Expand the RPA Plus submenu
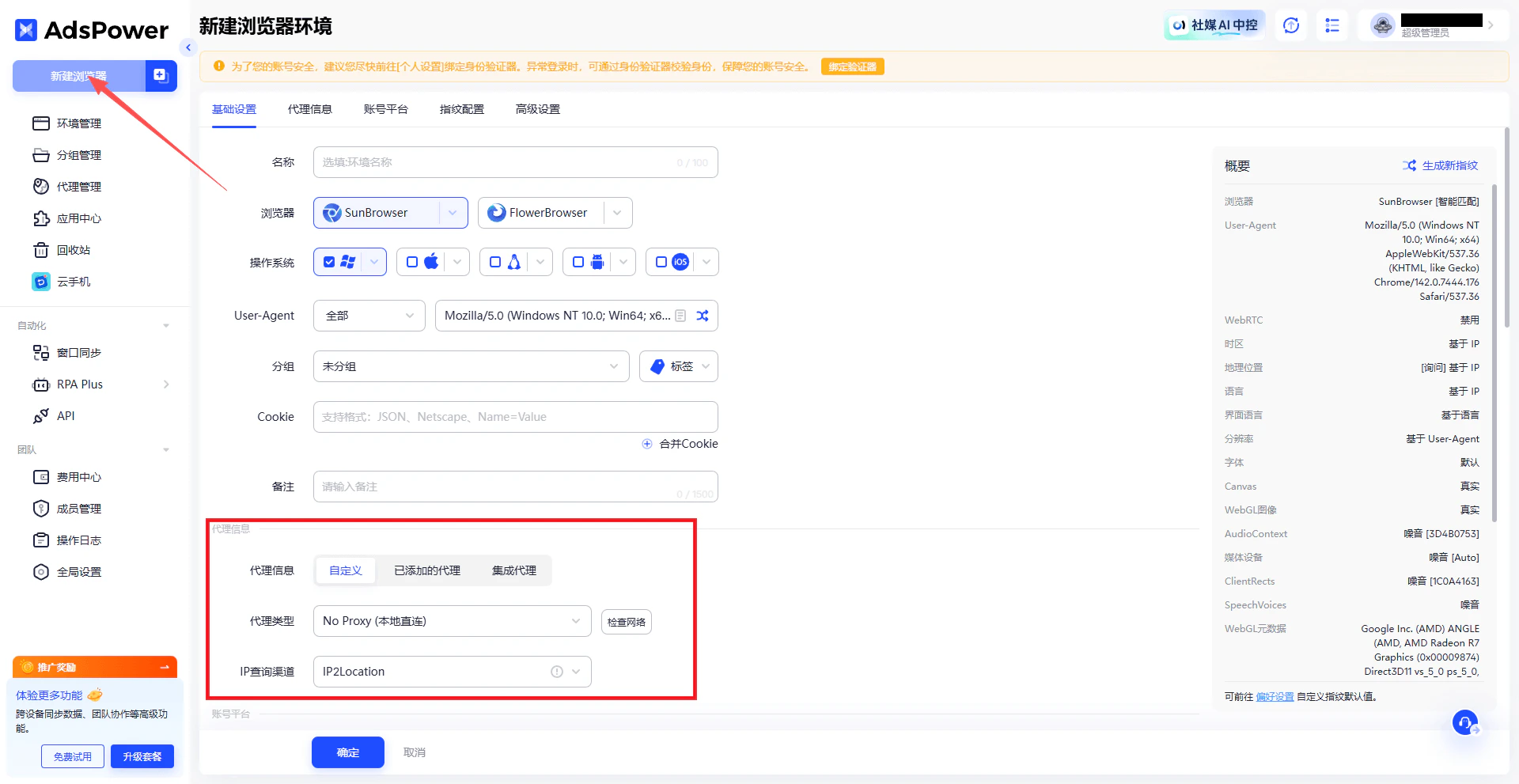Screen dimensions: 1519x784 [166, 384]
